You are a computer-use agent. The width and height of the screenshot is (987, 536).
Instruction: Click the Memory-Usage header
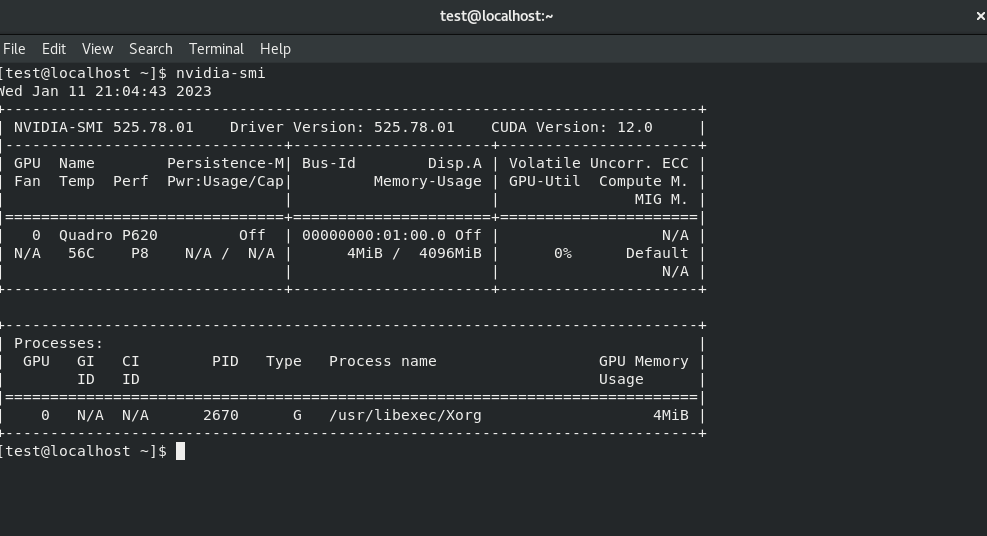point(427,182)
